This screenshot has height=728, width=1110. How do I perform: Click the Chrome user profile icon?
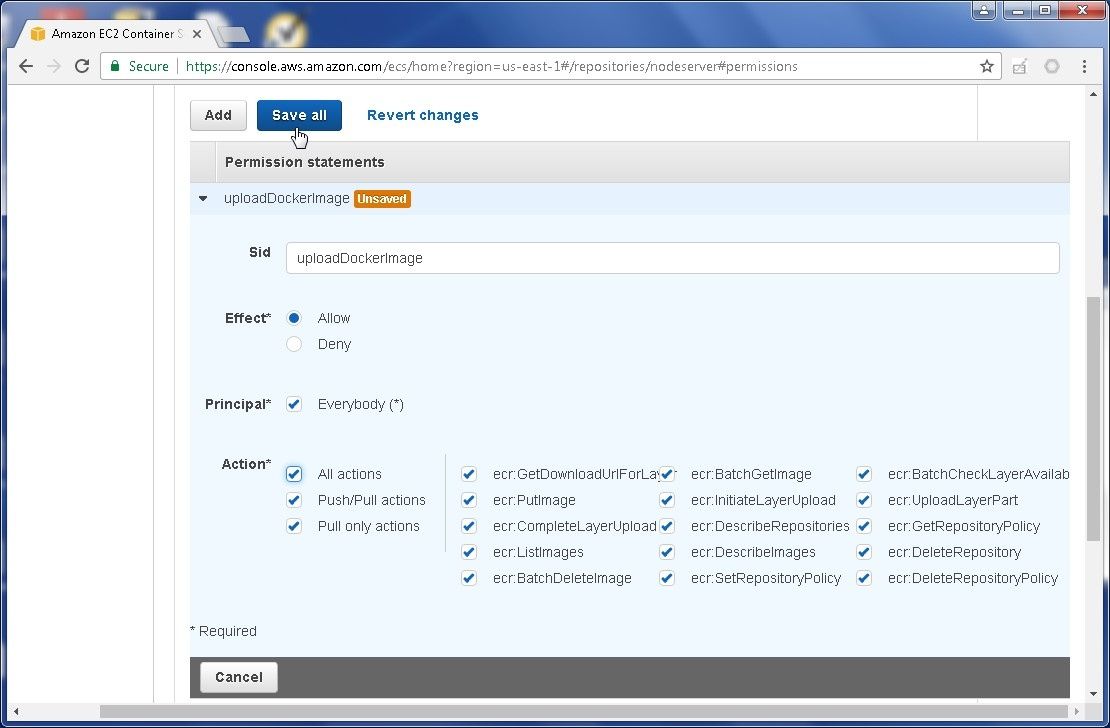[984, 10]
